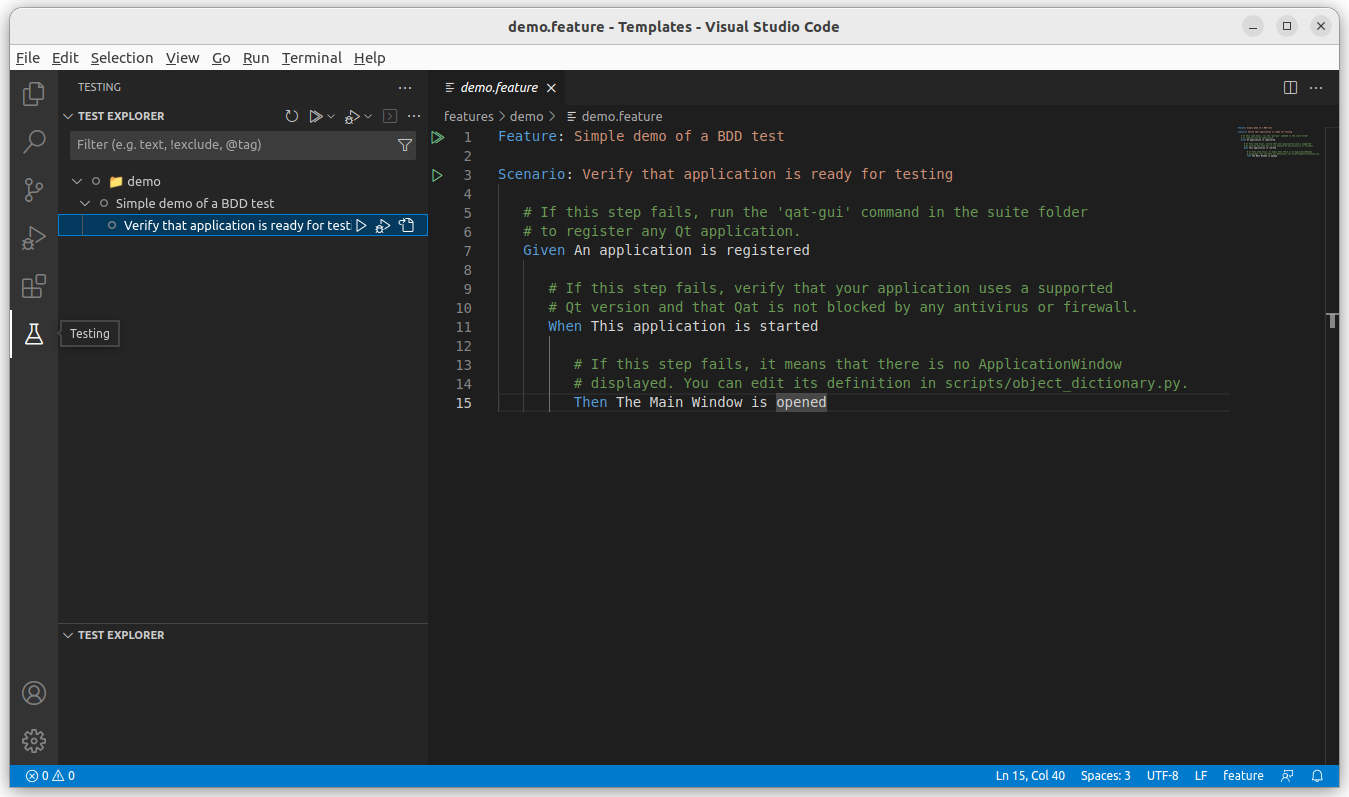This screenshot has height=797, width=1349.
Task: Open the test output terminal panel
Action: click(x=390, y=116)
